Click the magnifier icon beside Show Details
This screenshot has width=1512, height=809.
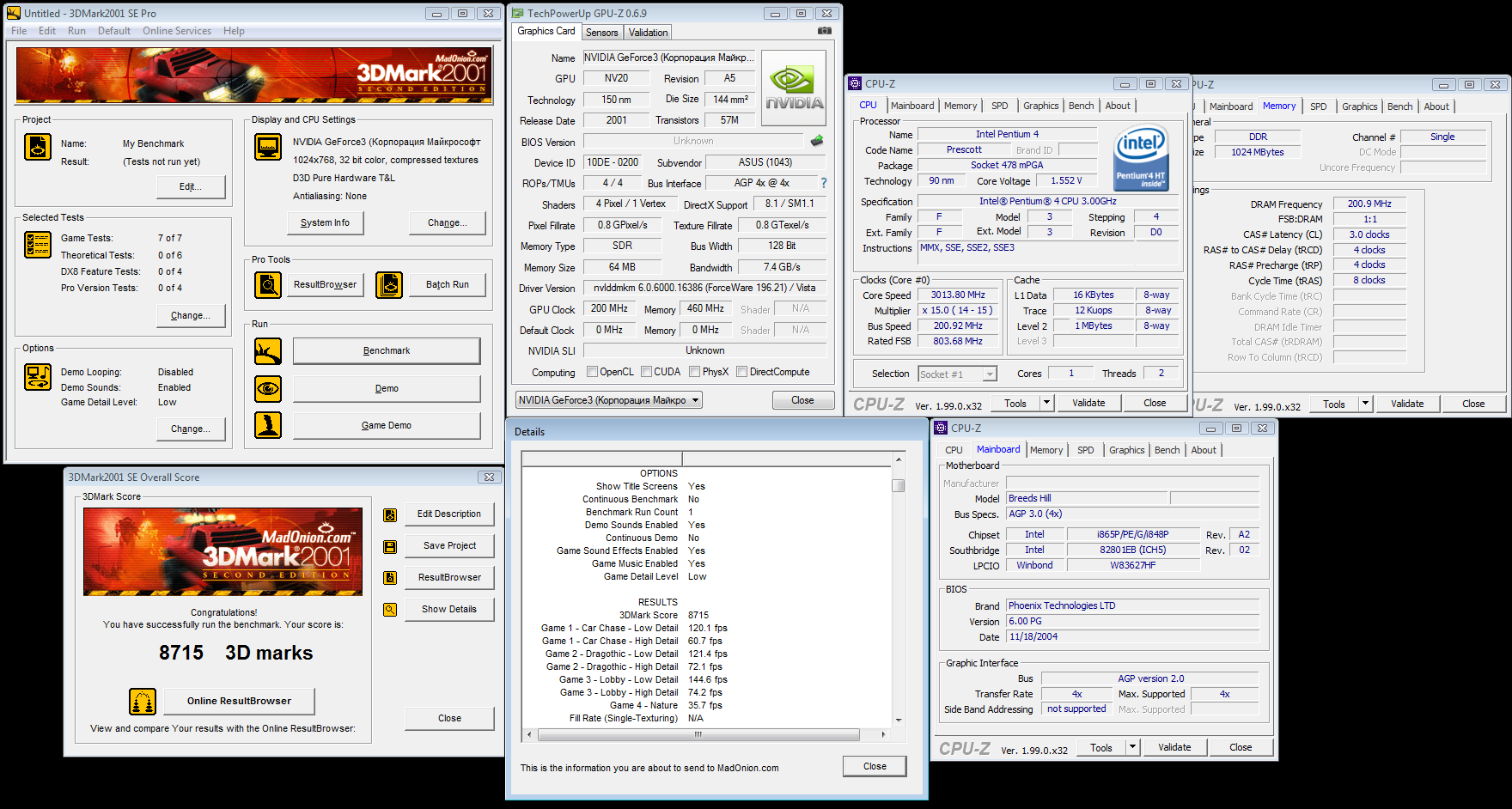(390, 610)
